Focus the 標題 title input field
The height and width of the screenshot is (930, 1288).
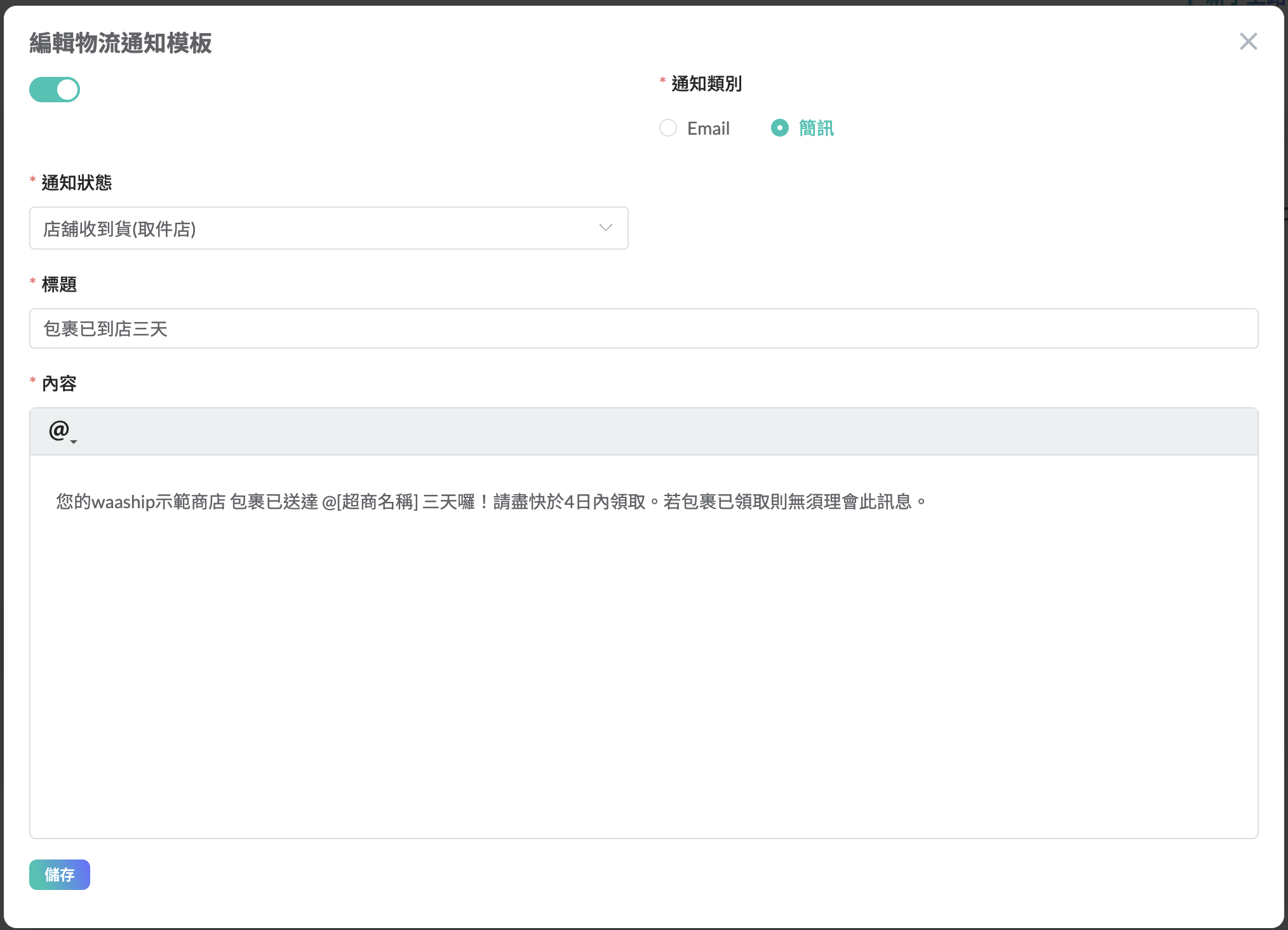pyautogui.click(x=643, y=328)
